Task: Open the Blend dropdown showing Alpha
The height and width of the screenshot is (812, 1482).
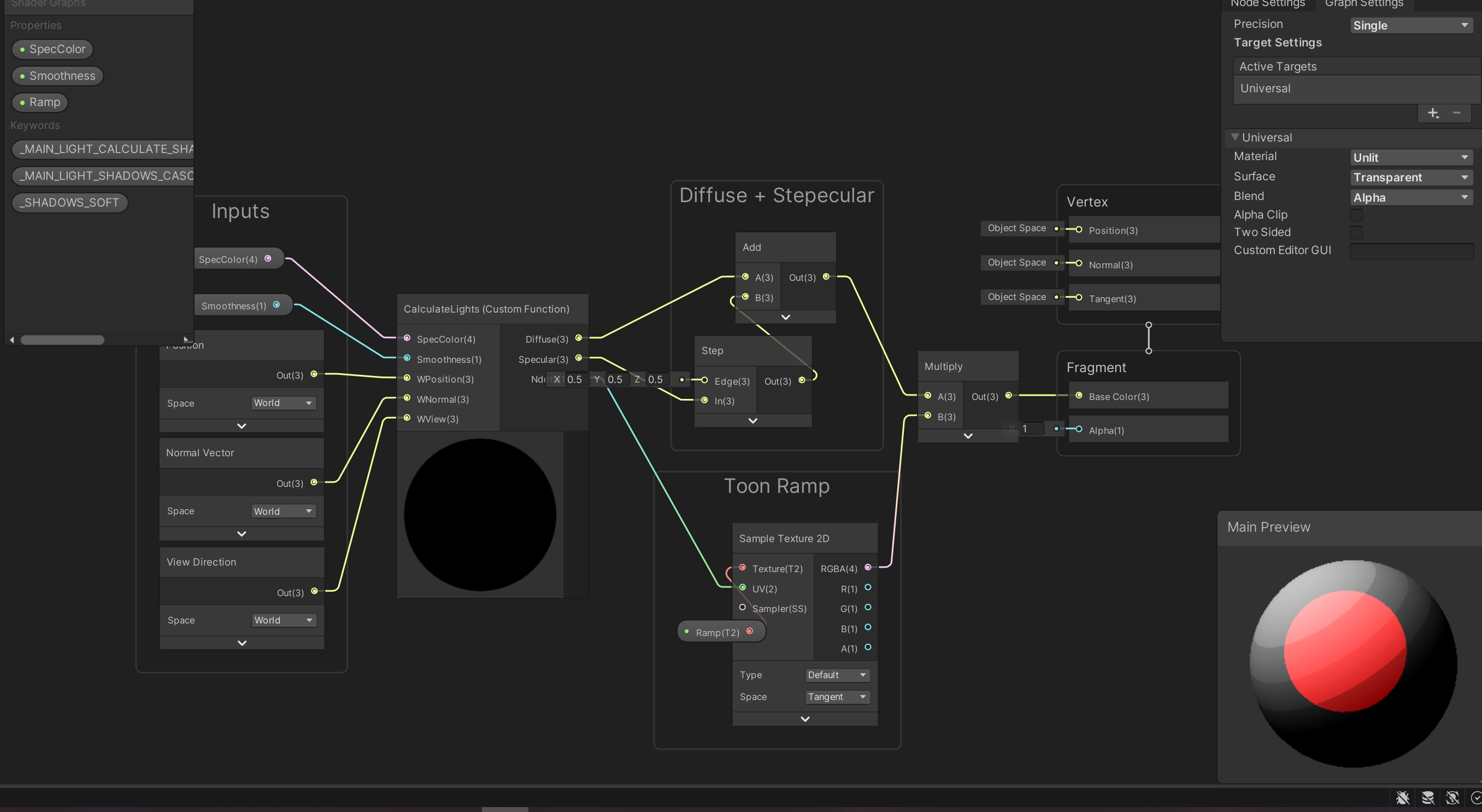Action: (x=1412, y=197)
